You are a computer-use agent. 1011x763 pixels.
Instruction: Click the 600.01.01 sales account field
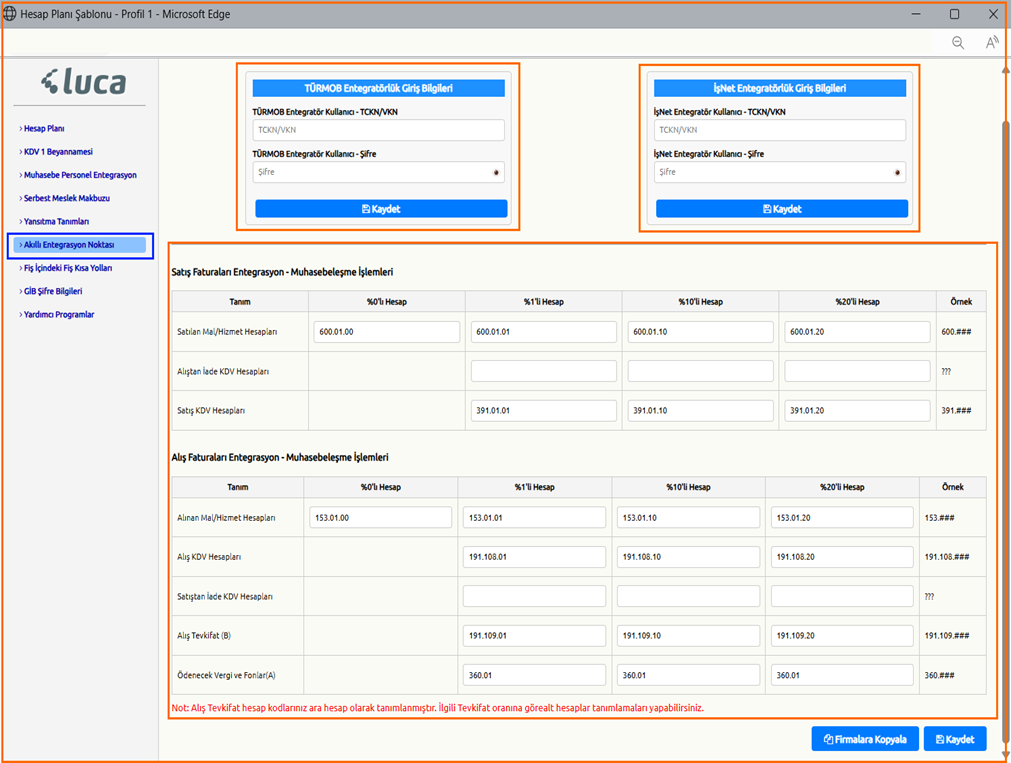point(544,332)
